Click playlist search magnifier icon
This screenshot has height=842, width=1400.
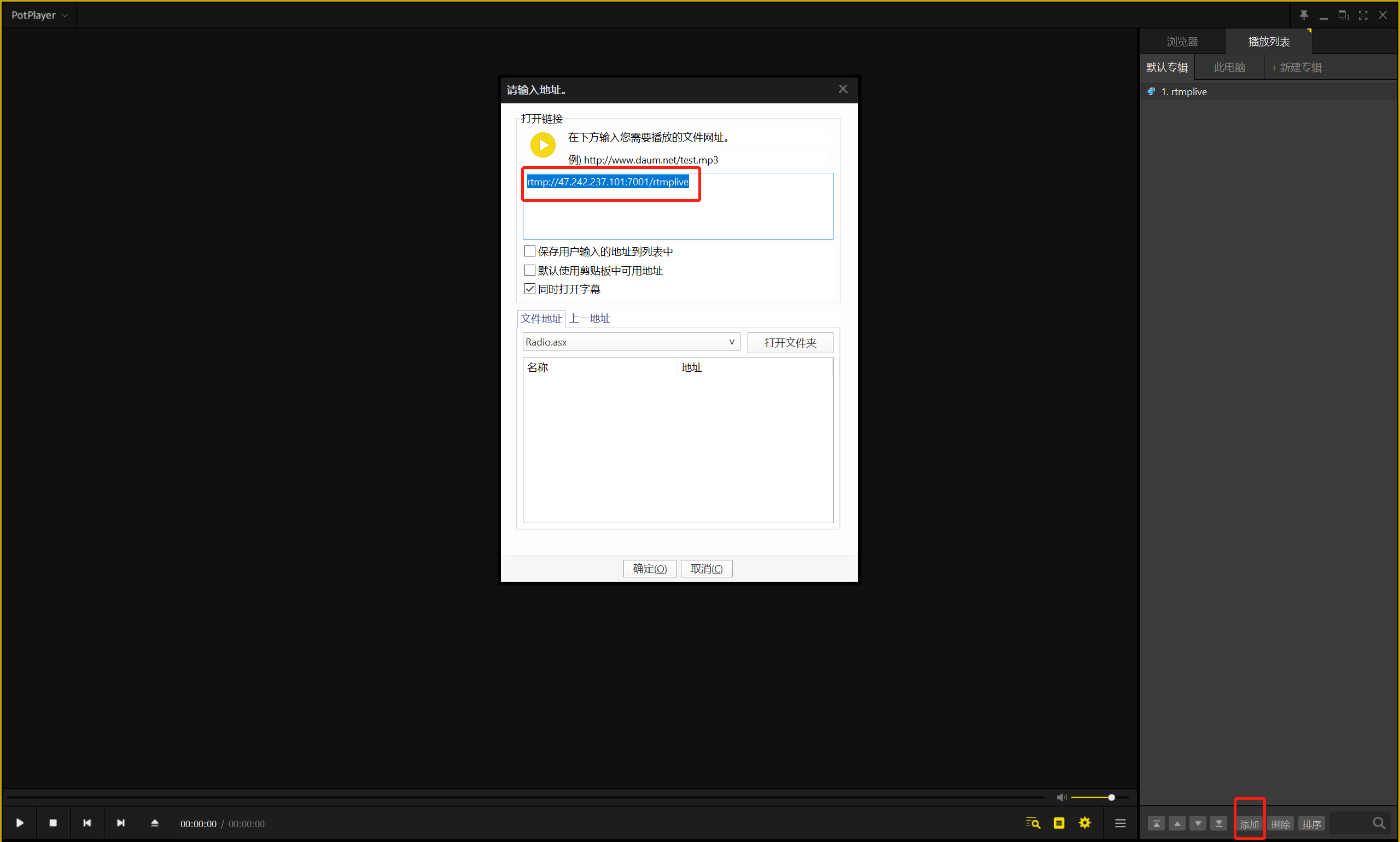(1379, 823)
